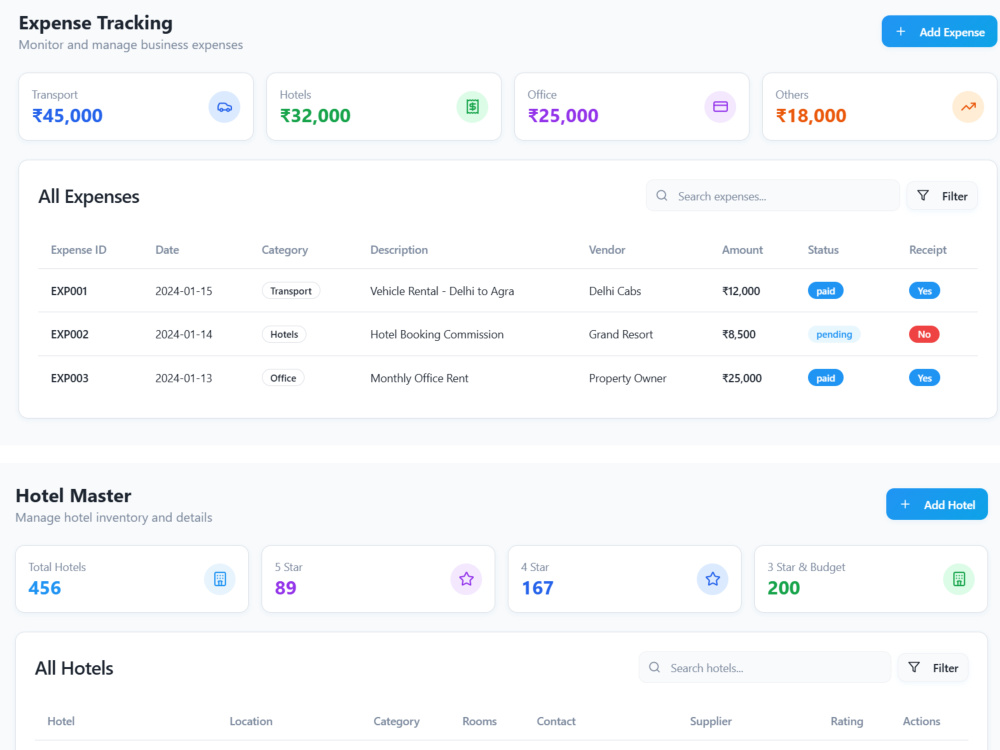
Task: Click the 4 Star blue star icon
Action: [712, 579]
